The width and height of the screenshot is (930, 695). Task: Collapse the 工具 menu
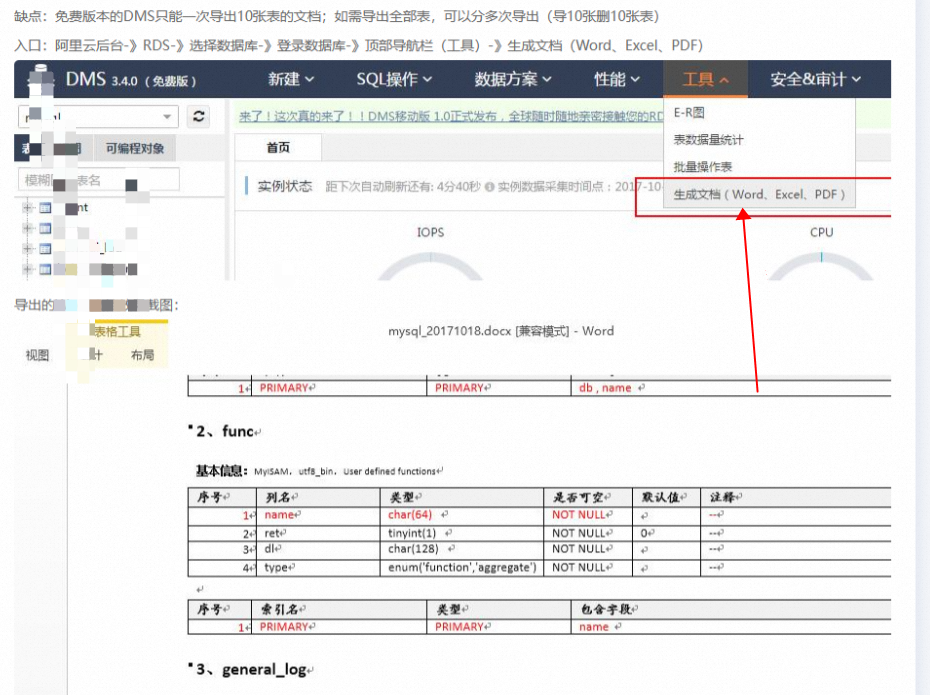tap(705, 79)
